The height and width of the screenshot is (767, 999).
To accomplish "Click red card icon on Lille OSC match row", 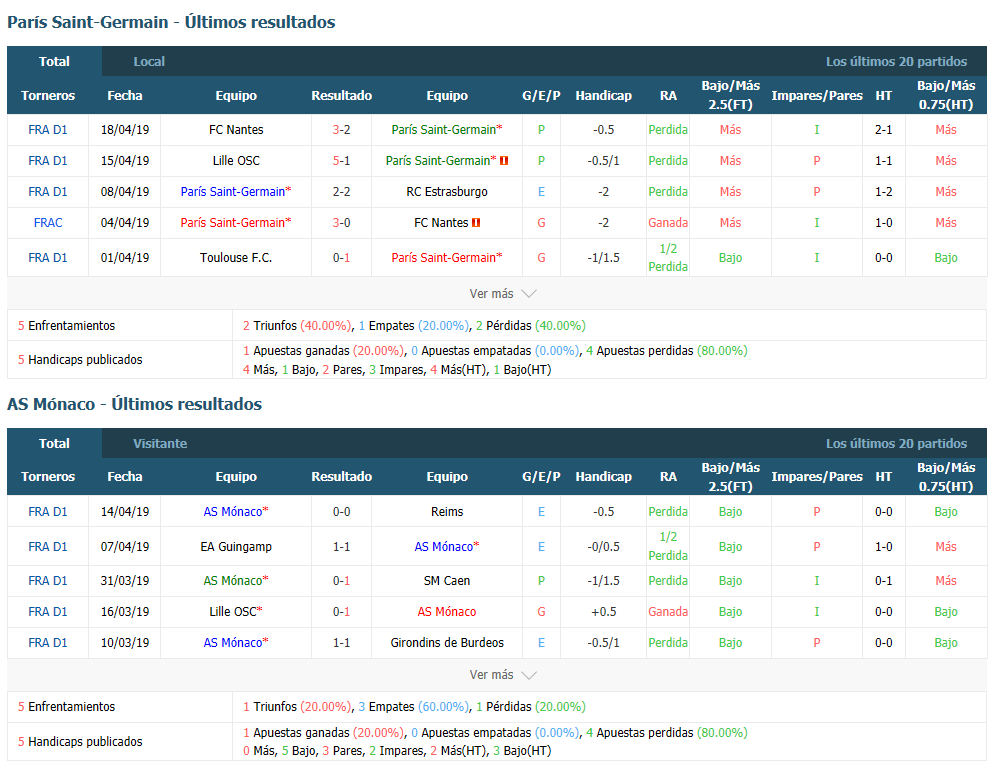I will pos(504,161).
